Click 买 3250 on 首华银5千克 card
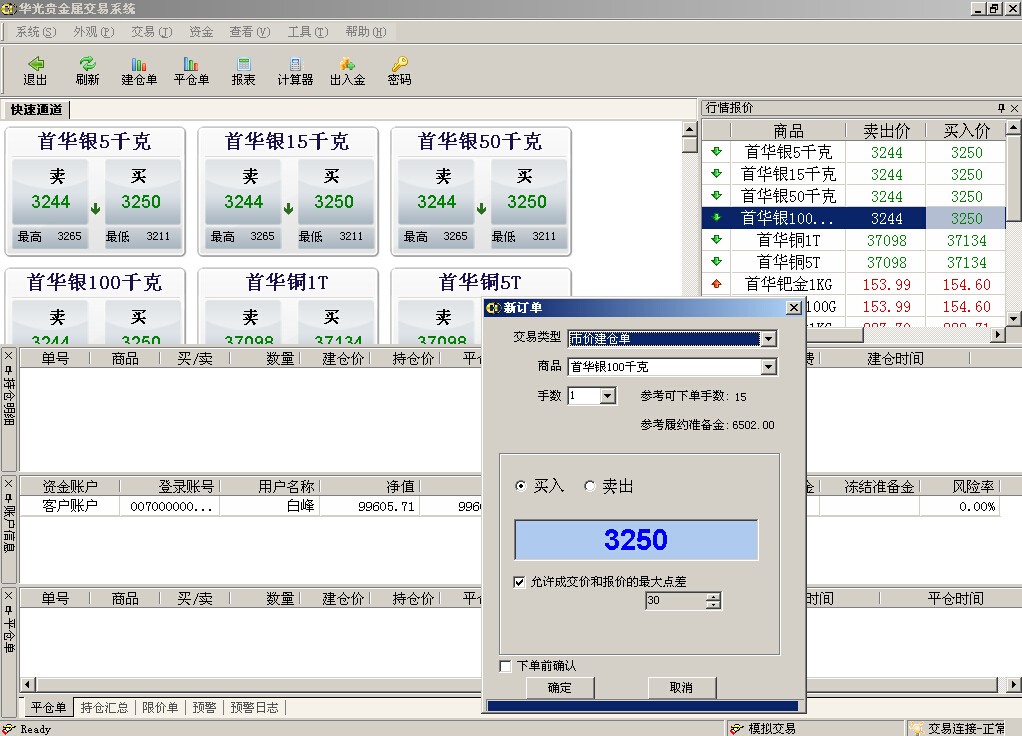1022x736 pixels. [x=141, y=191]
